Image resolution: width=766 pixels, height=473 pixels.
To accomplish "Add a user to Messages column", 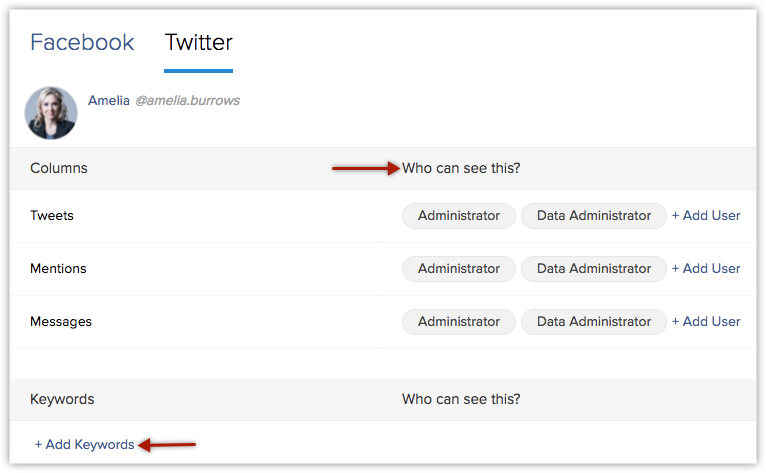I will (x=706, y=322).
